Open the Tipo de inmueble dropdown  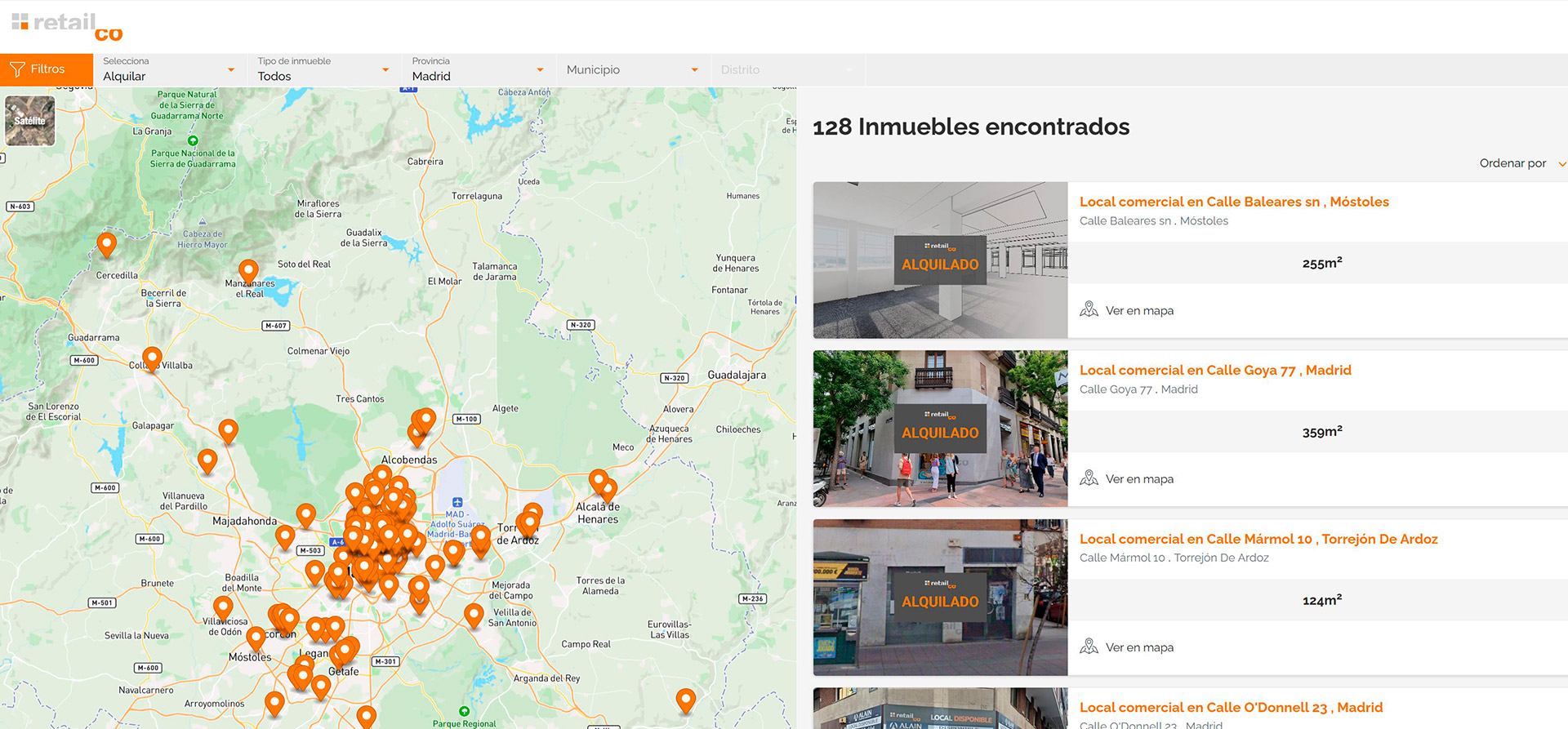tap(323, 70)
